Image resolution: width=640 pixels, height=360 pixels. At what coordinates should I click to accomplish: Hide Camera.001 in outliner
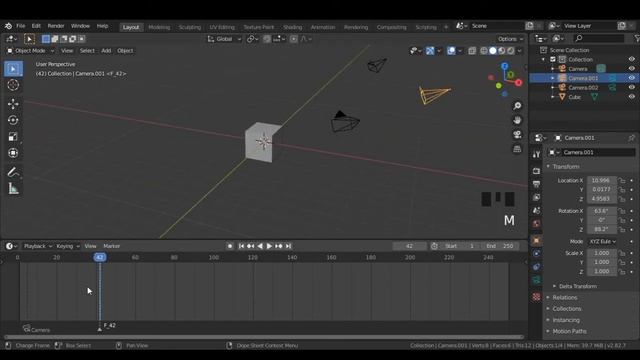[x=631, y=78]
